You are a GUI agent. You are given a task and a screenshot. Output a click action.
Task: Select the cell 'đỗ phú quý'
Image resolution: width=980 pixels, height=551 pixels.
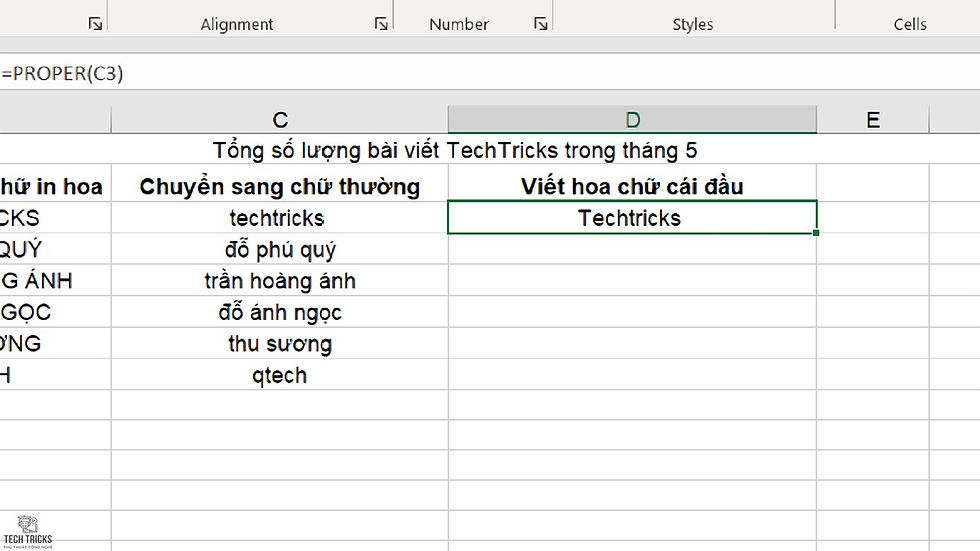point(280,249)
